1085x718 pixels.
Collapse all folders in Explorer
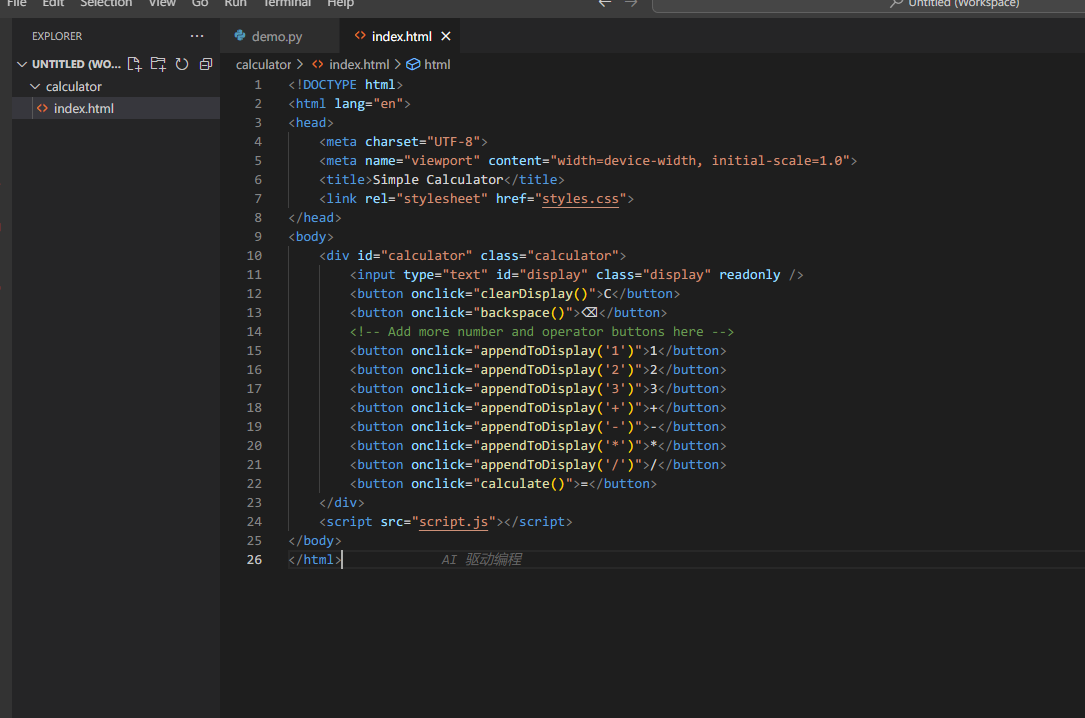206,64
